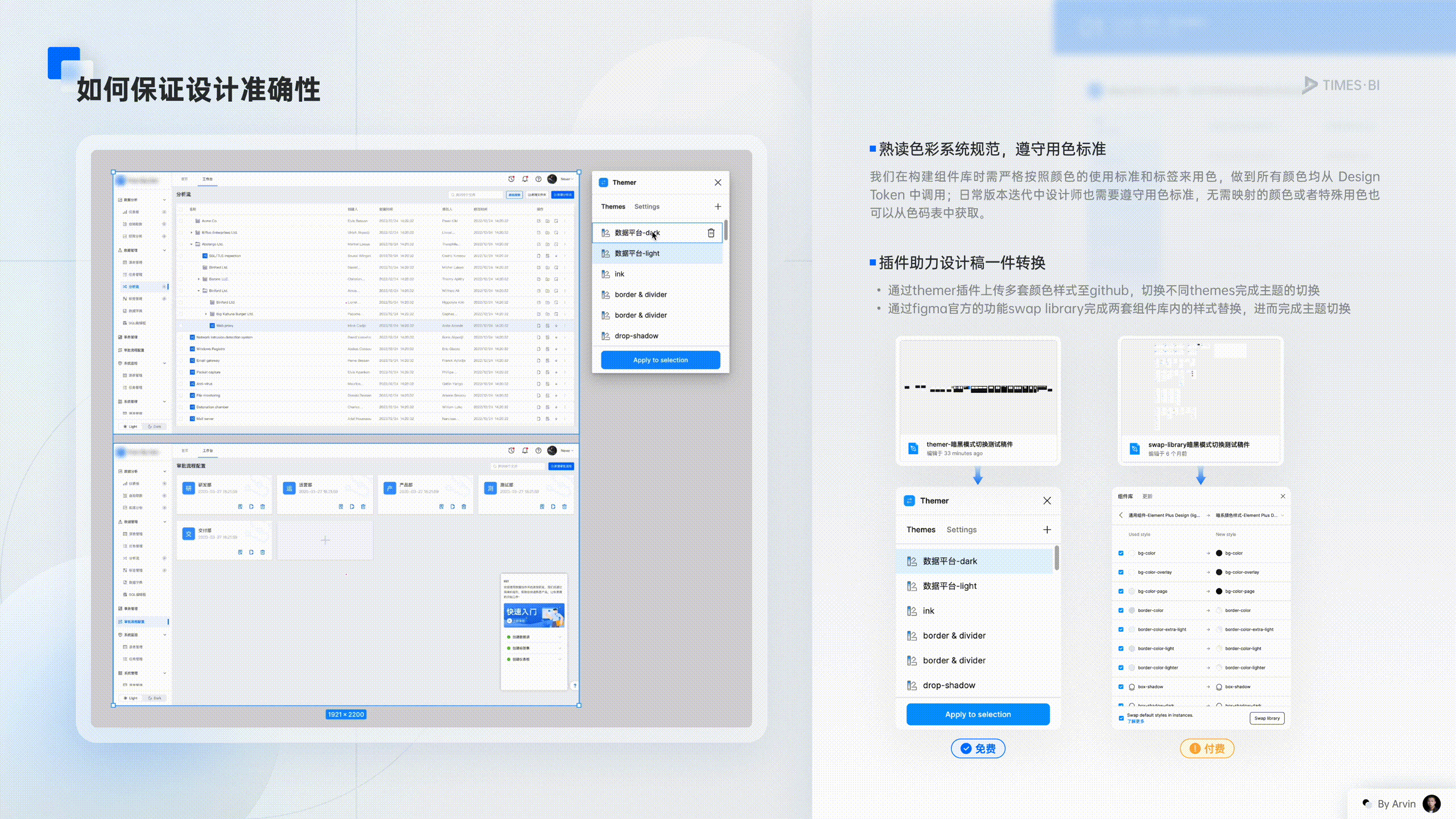Delete the 数据平台-dark theme via trash icon
Image resolution: width=1456 pixels, height=819 pixels.
(711, 233)
